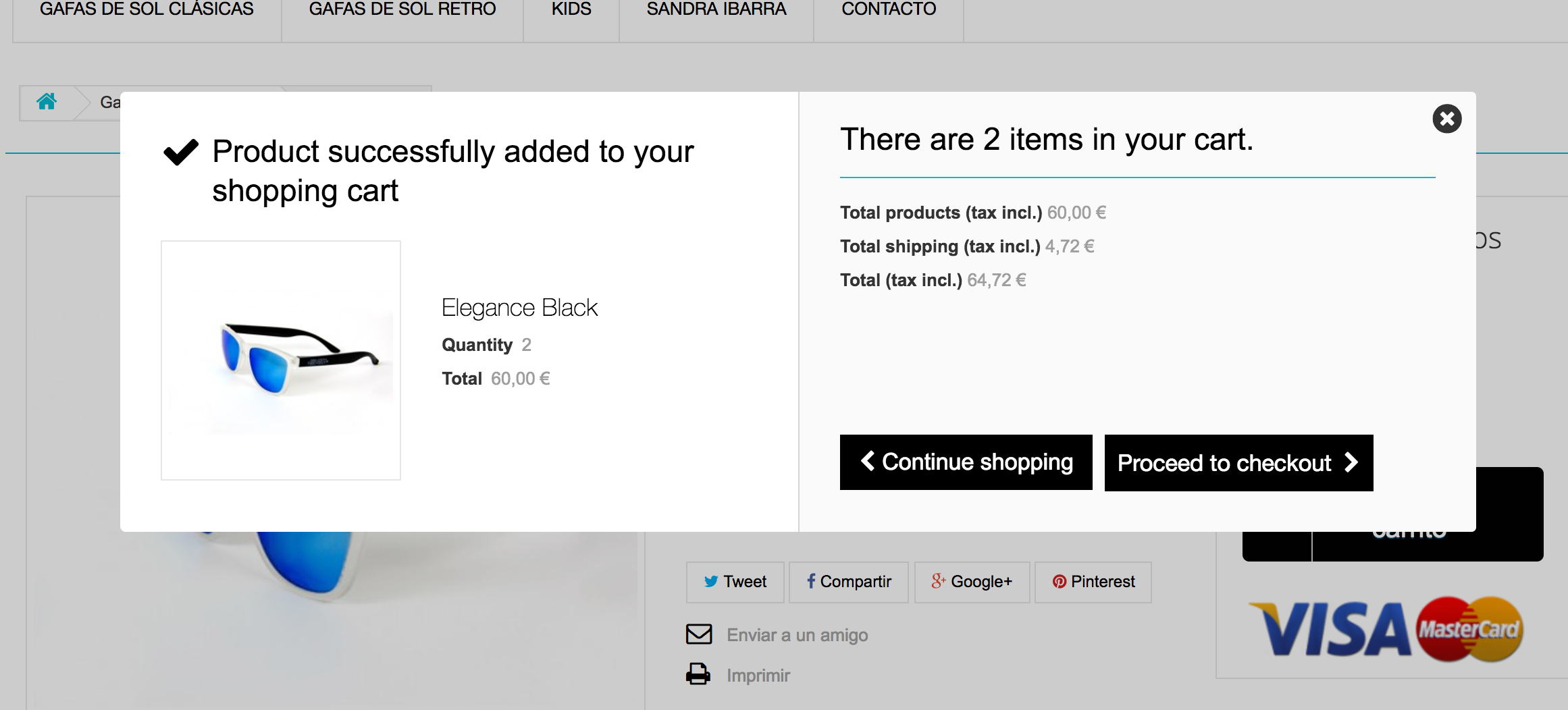Viewport: 1568px width, 710px height.
Task: Click the printer icon
Action: pyautogui.click(x=698, y=674)
